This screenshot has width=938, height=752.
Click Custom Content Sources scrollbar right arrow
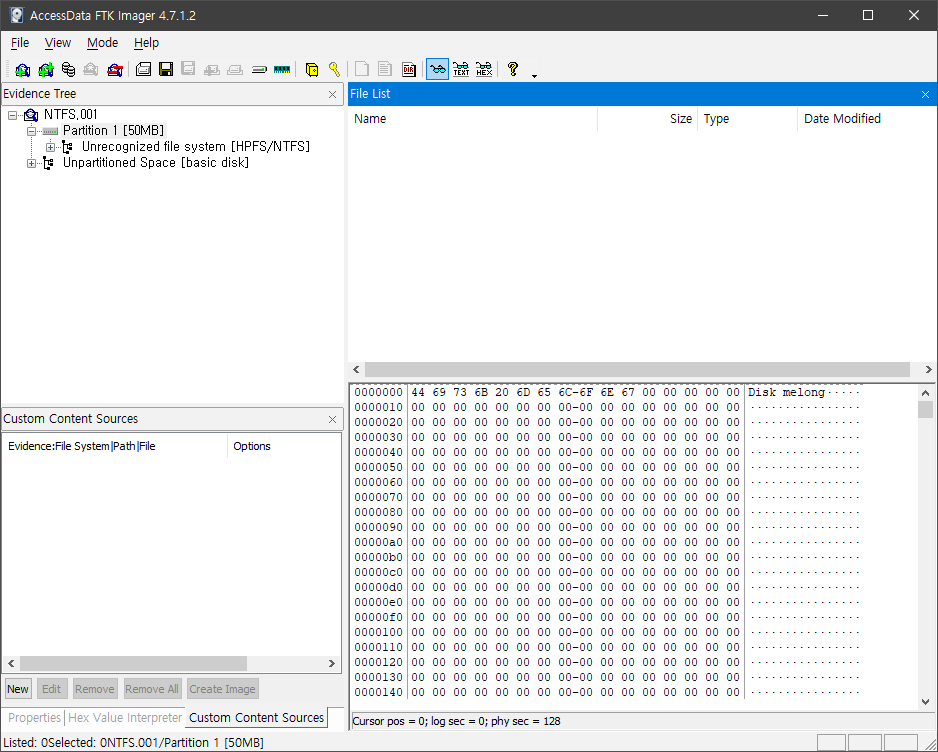pyautogui.click(x=332, y=663)
